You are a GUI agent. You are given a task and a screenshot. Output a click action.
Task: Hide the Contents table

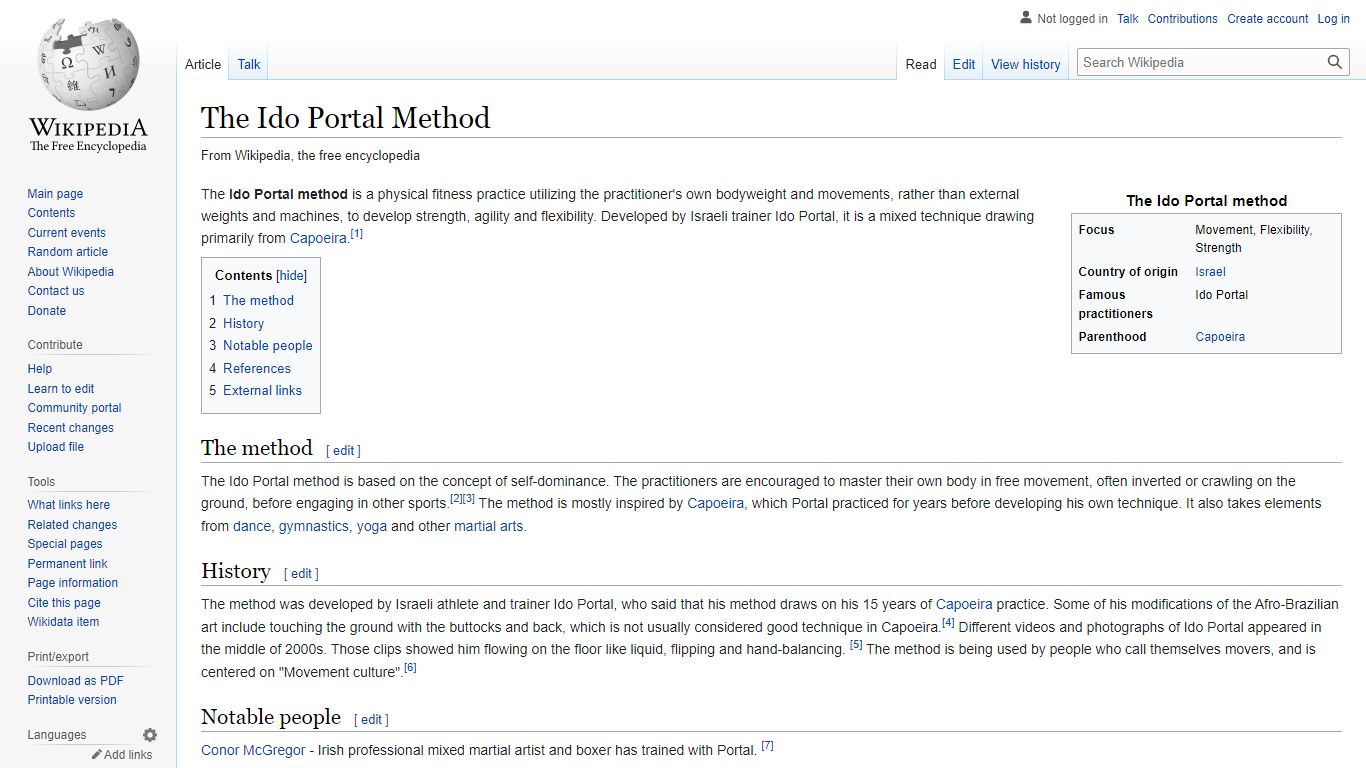(292, 276)
